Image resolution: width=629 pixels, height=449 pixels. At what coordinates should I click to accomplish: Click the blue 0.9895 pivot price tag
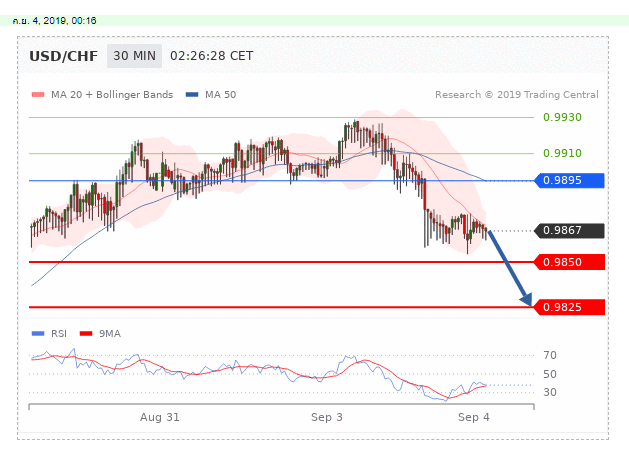pos(569,181)
